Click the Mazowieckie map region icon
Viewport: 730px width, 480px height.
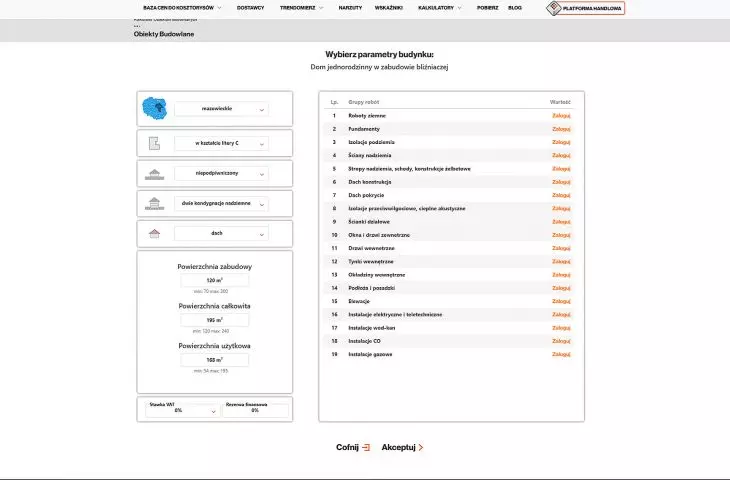pyautogui.click(x=155, y=108)
